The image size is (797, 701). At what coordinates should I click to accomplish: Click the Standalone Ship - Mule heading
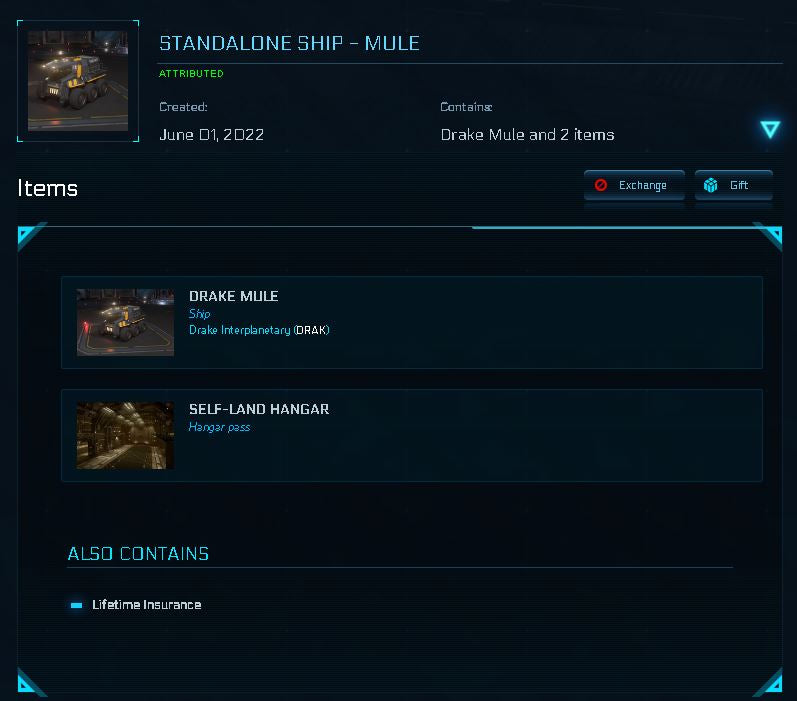tap(289, 43)
